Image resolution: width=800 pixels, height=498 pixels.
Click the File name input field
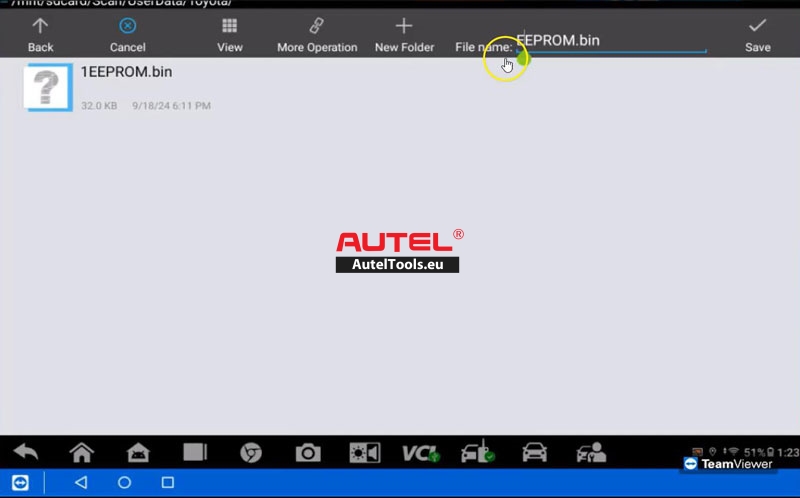coord(610,41)
